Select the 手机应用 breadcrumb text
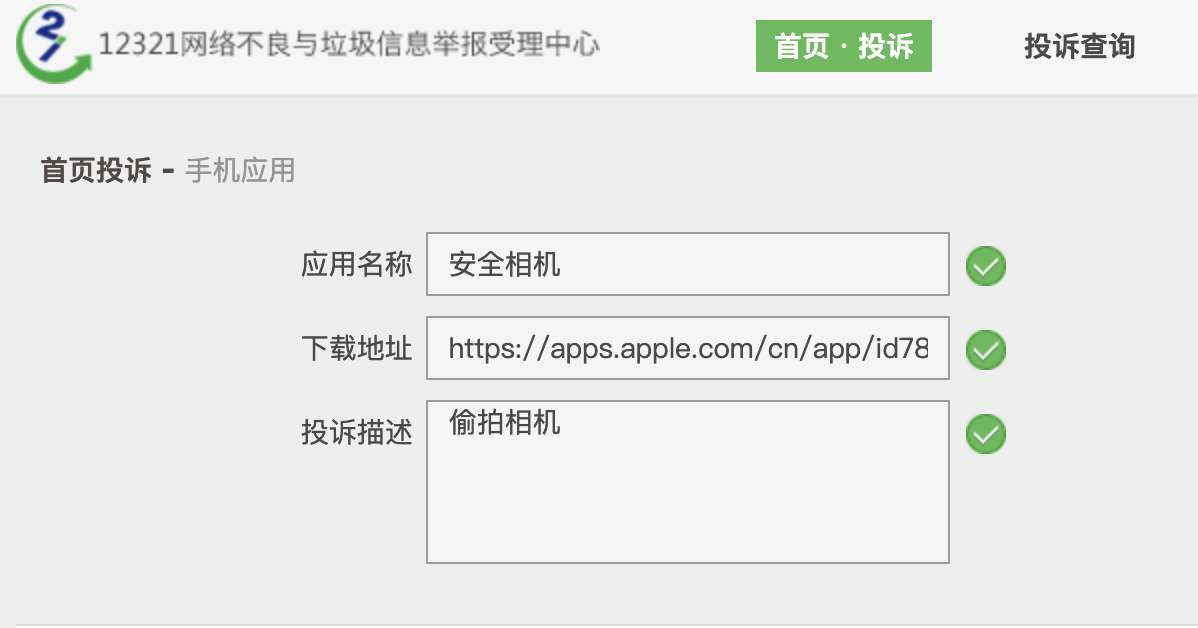1198x628 pixels. pyautogui.click(x=240, y=171)
